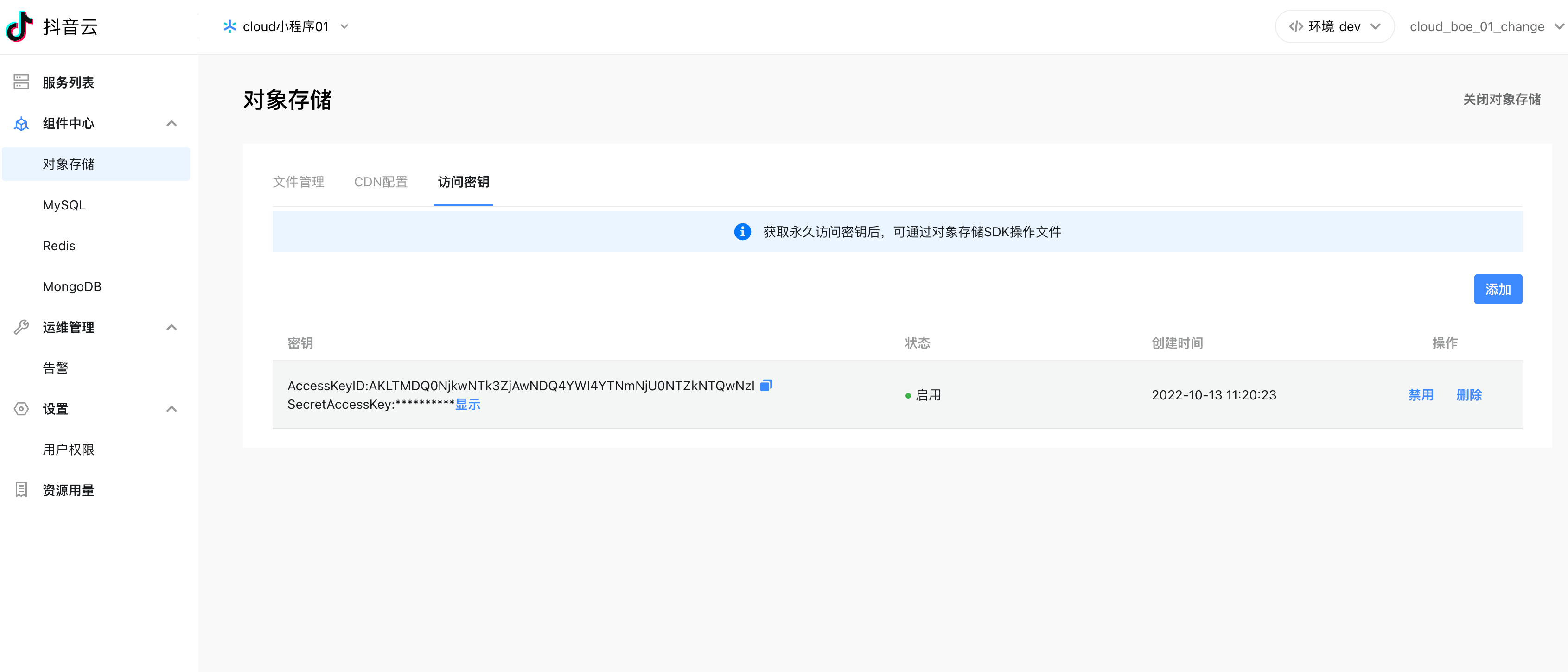This screenshot has height=672, width=1568.
Task: Click the component center cube icon
Action: (21, 124)
